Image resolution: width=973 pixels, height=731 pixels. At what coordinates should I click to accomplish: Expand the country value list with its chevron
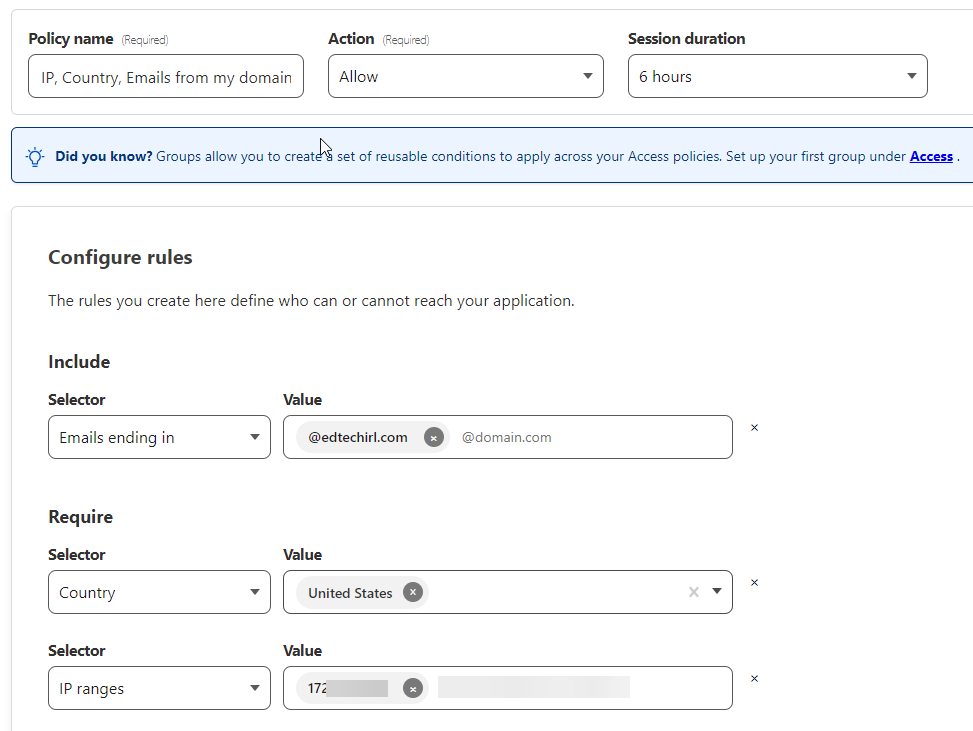coord(717,592)
